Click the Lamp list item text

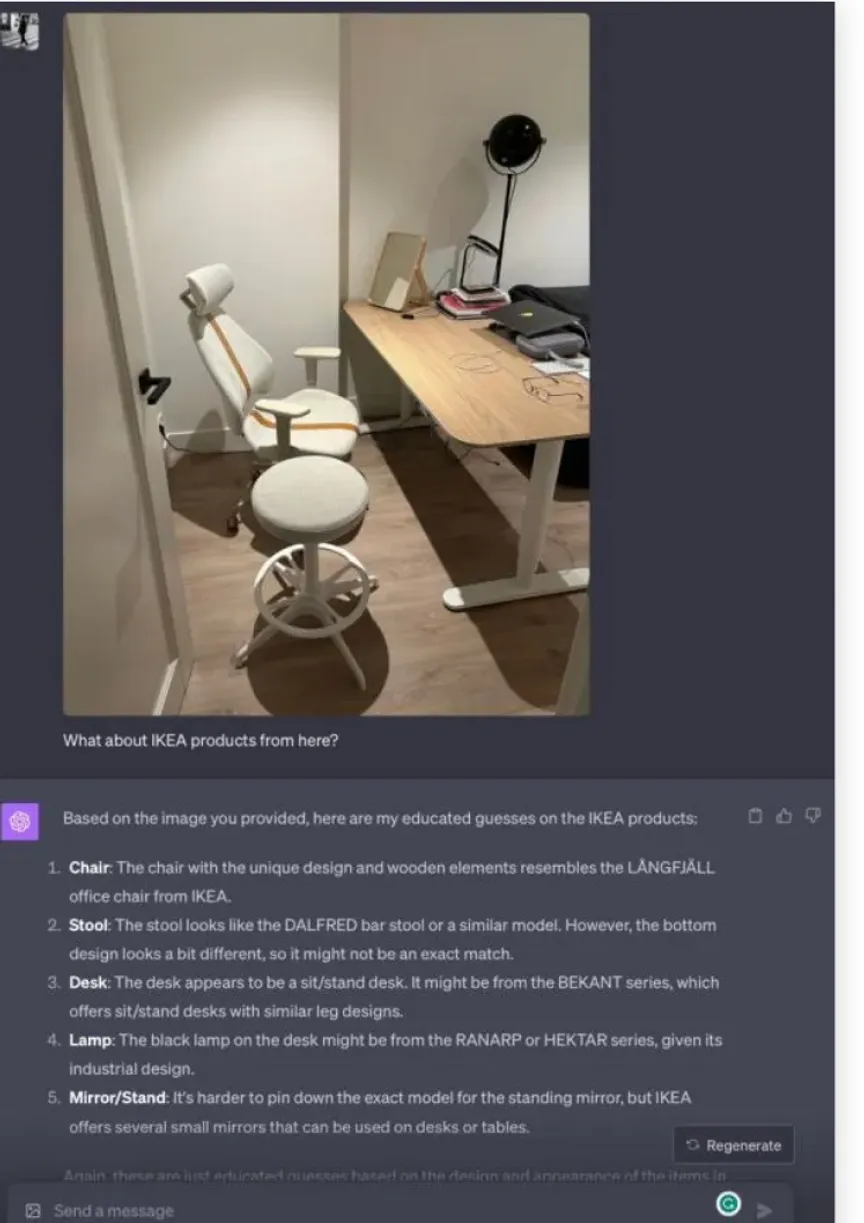pos(395,1054)
